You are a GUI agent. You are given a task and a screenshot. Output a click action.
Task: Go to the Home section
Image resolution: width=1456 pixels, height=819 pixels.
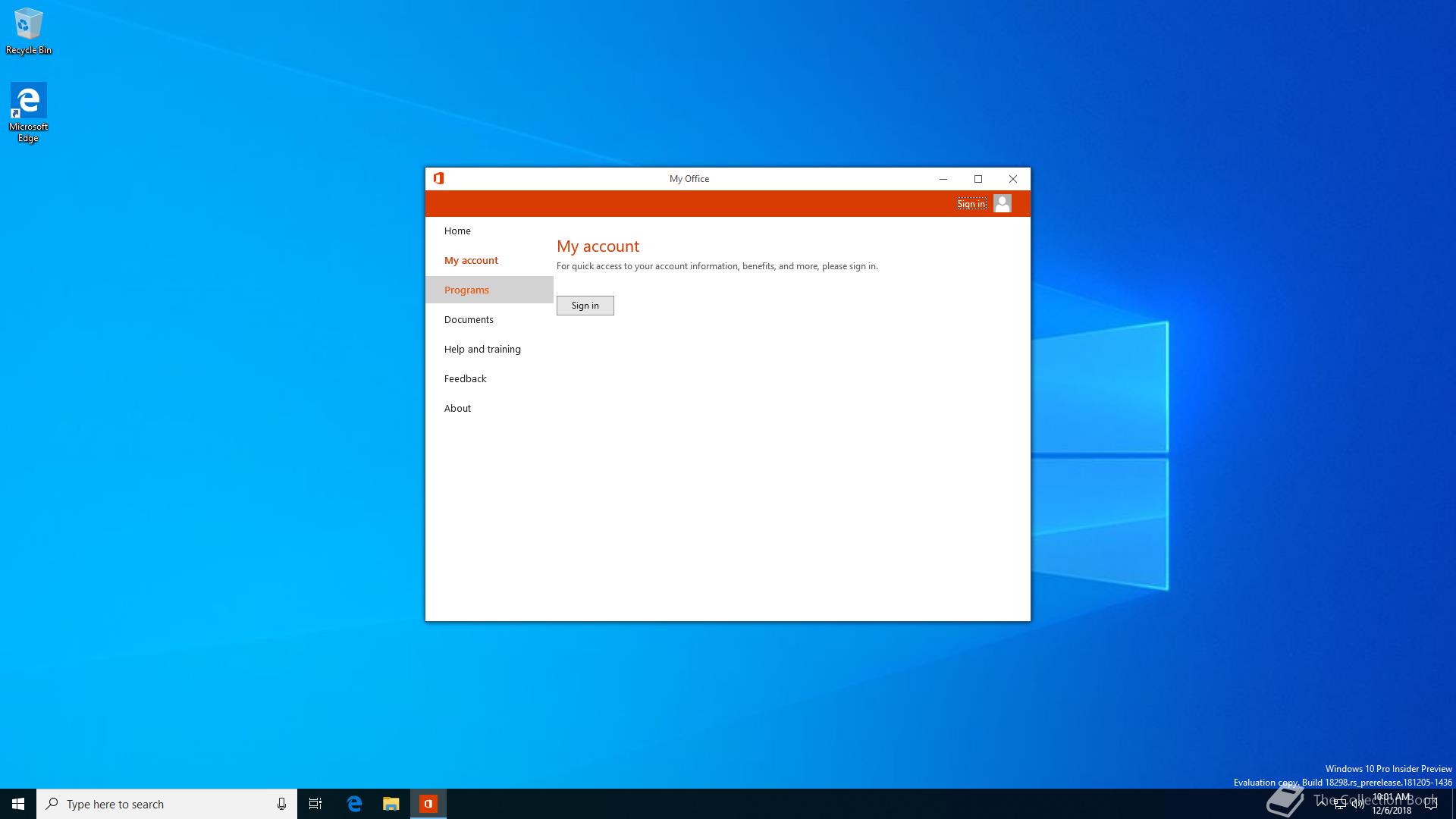pos(457,231)
